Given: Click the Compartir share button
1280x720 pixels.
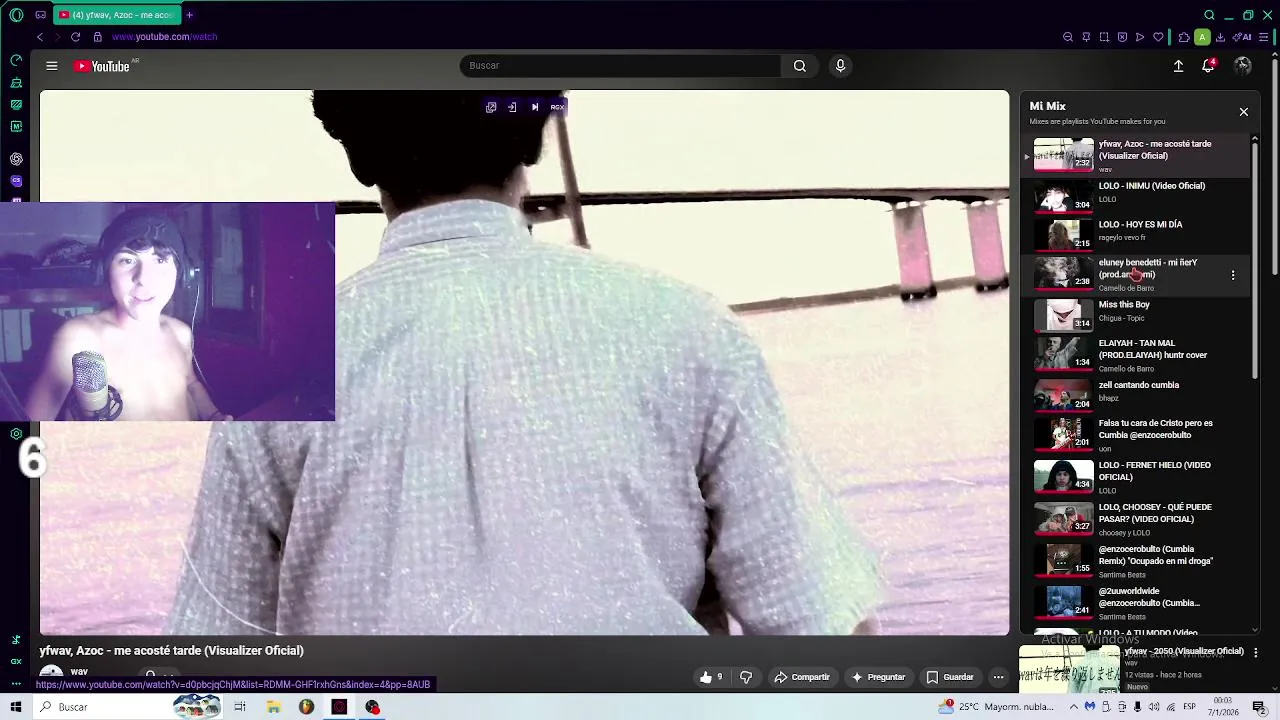Looking at the screenshot, I should tap(802, 677).
